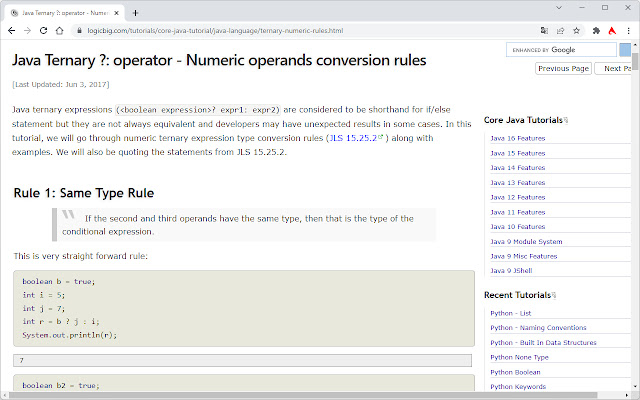
Task: Bookmark this page with the star
Action: click(577, 31)
